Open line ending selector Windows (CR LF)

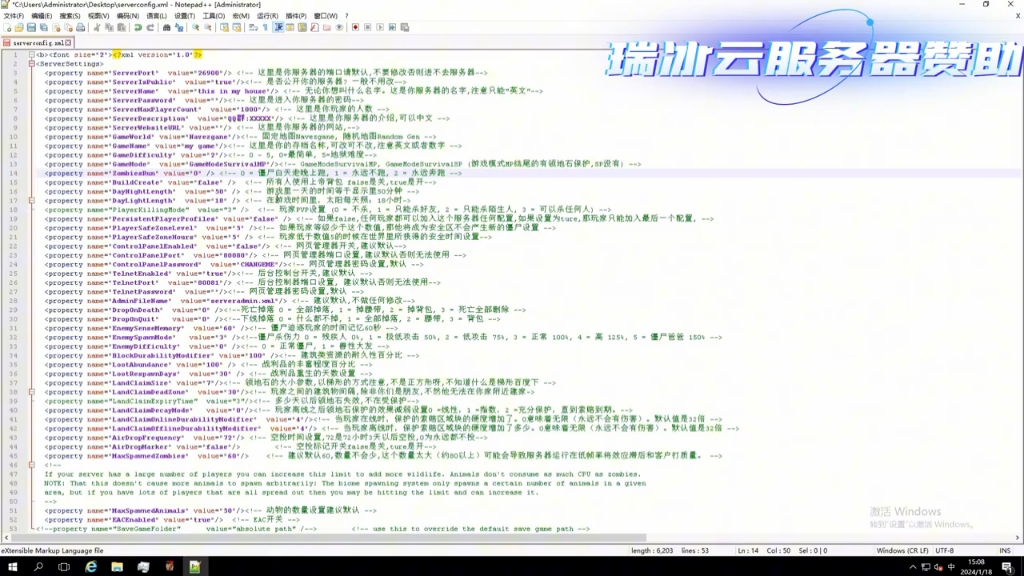click(902, 551)
